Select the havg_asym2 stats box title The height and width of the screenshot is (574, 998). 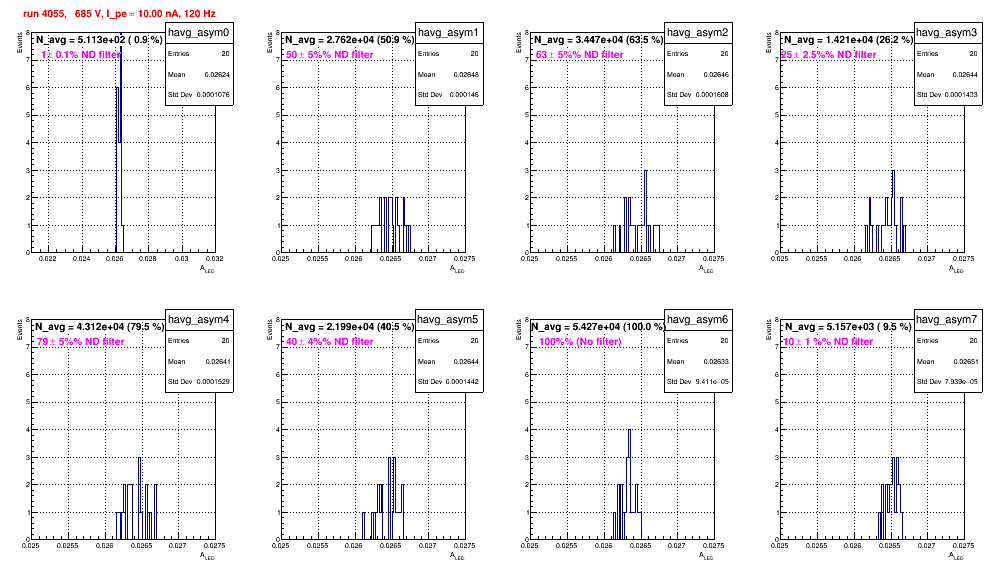pos(698,32)
